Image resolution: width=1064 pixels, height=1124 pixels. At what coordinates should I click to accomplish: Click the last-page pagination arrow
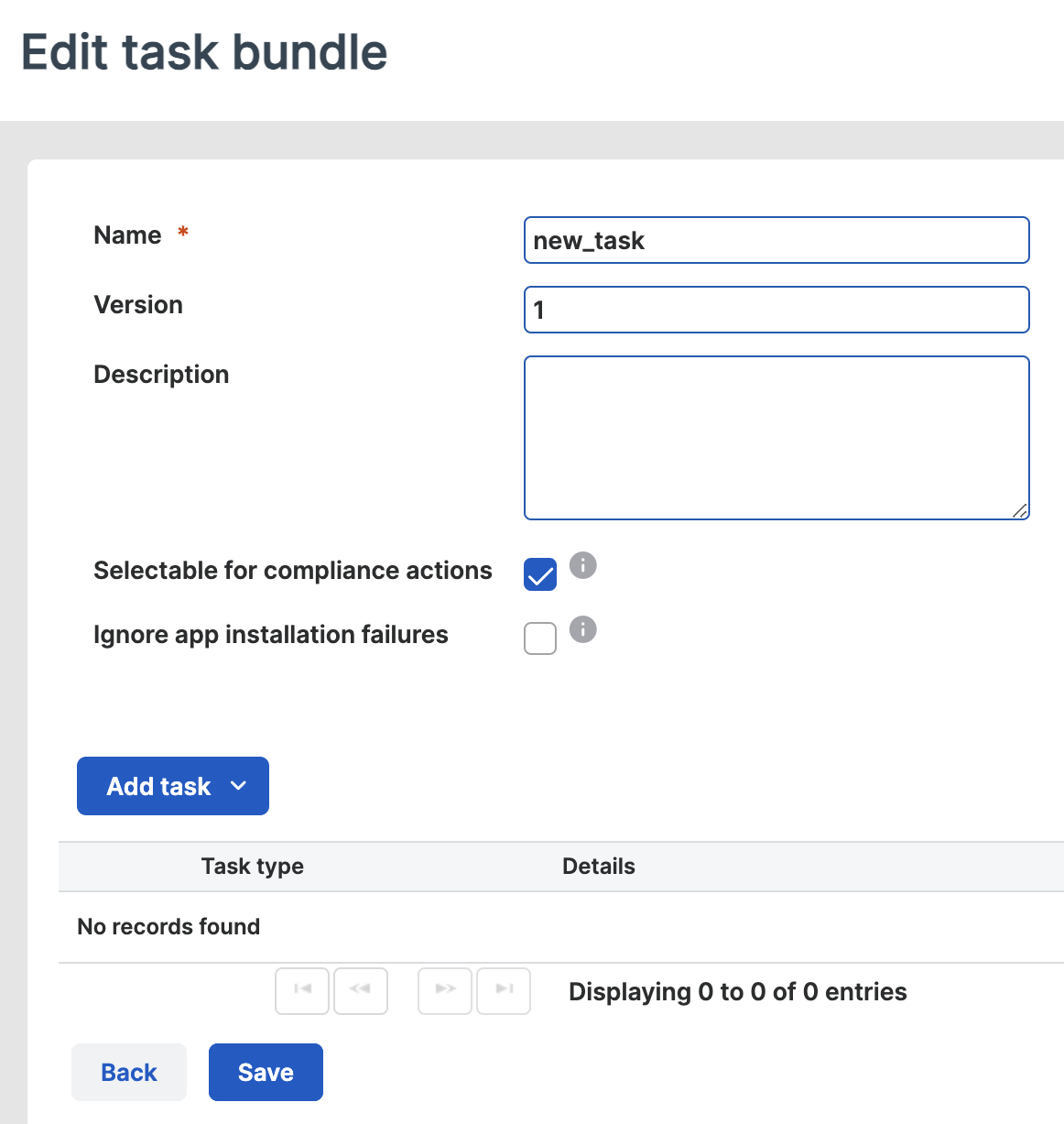point(504,990)
